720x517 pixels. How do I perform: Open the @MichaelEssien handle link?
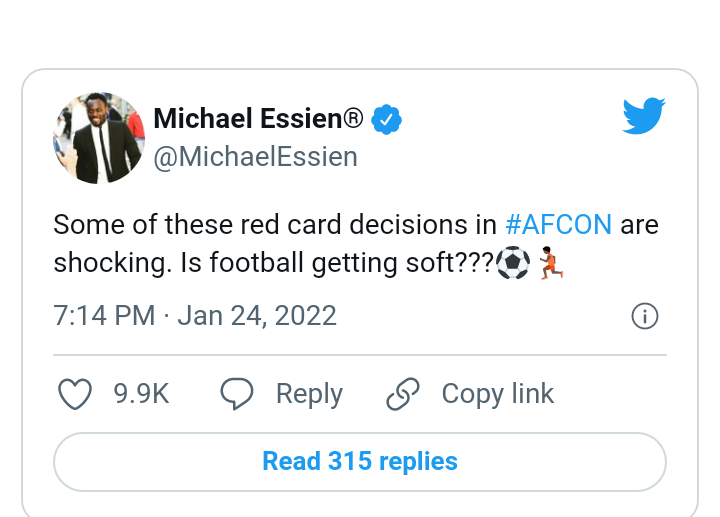[255, 157]
